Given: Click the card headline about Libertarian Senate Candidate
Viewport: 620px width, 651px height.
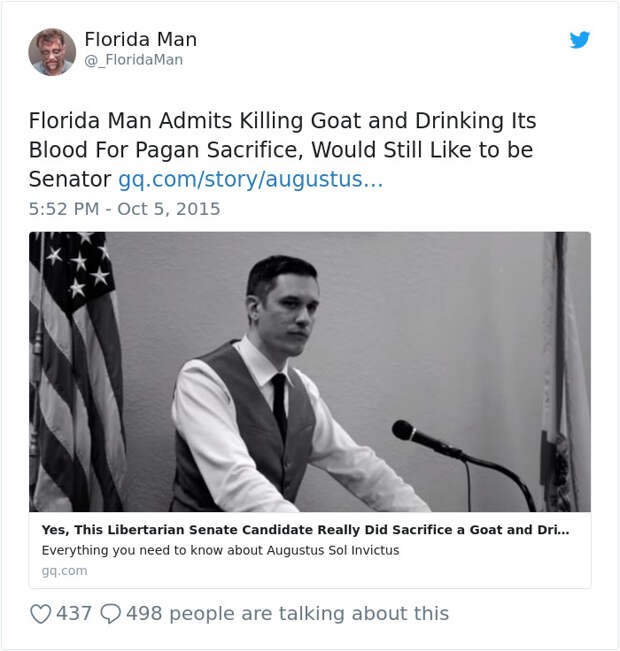Looking at the screenshot, I should tap(305, 530).
